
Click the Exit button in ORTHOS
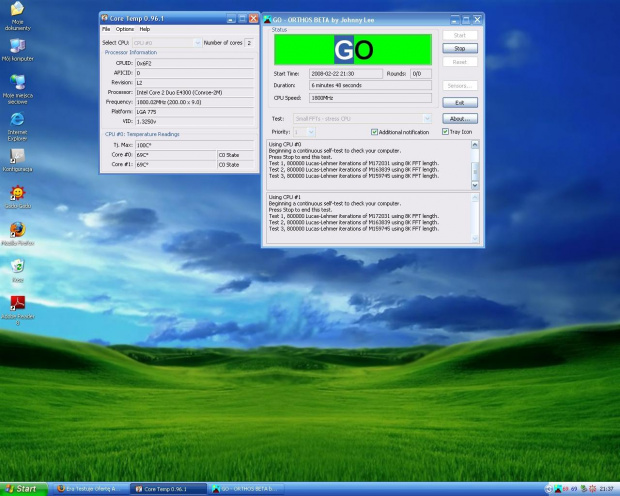click(x=460, y=103)
